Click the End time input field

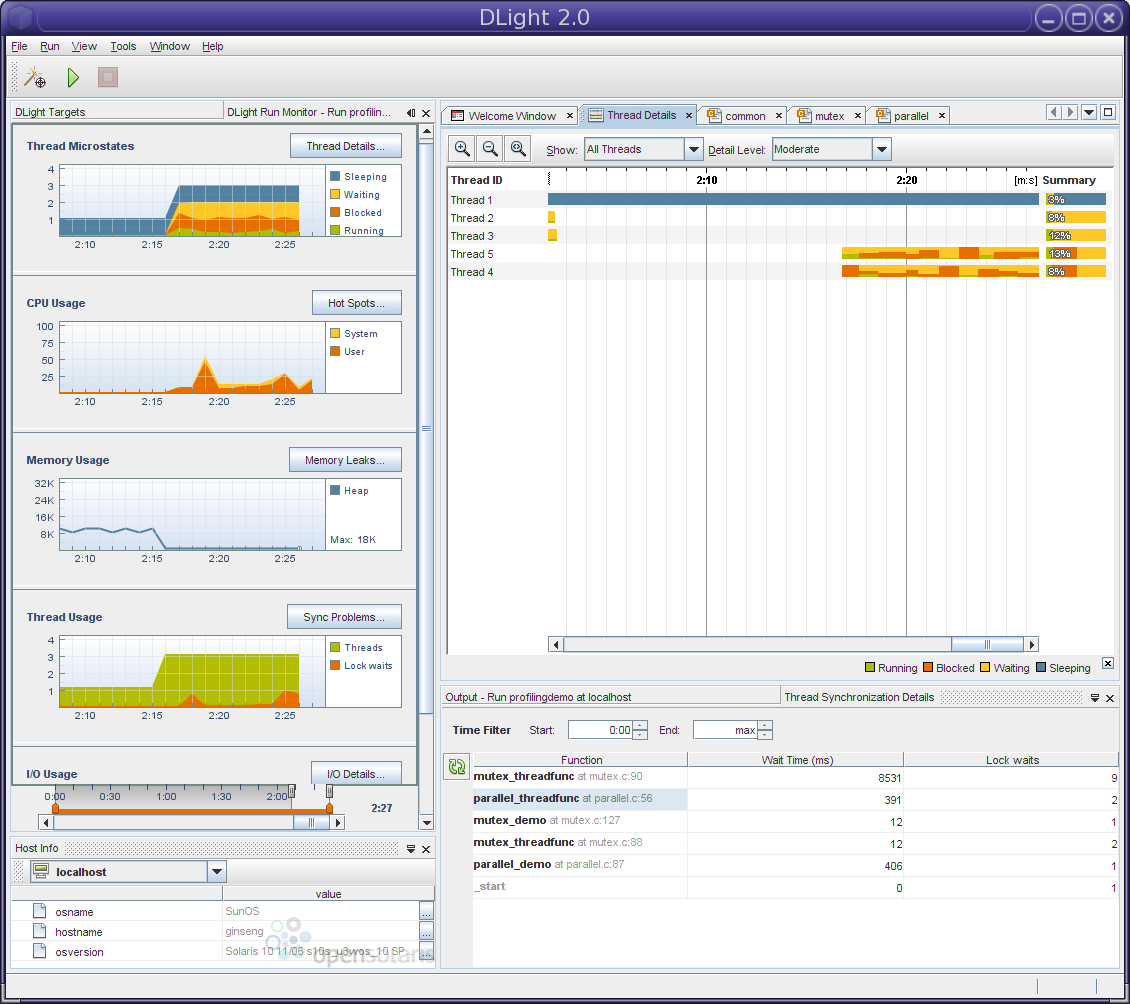coord(725,730)
